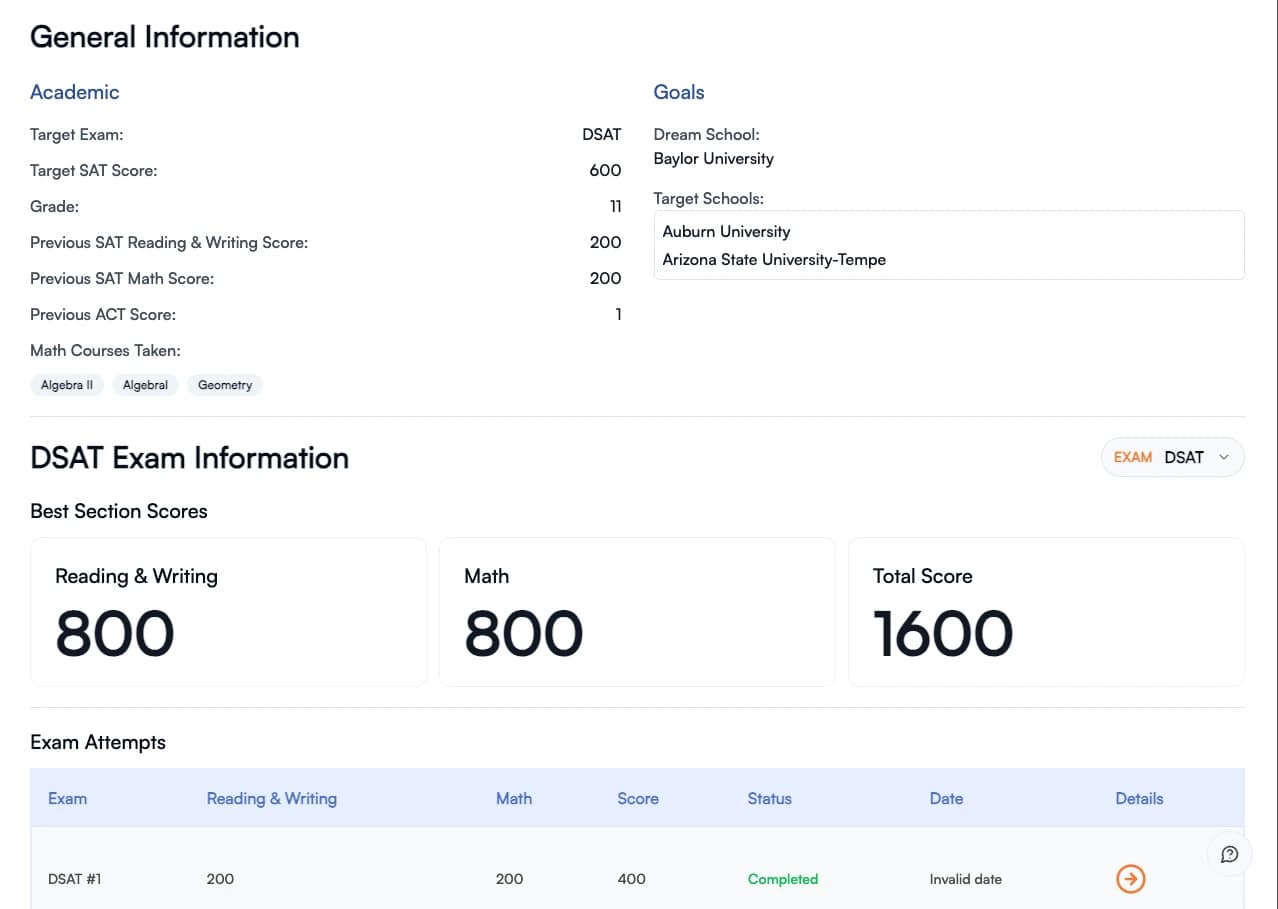
Task: Click the Exam column header
Action: click(67, 798)
